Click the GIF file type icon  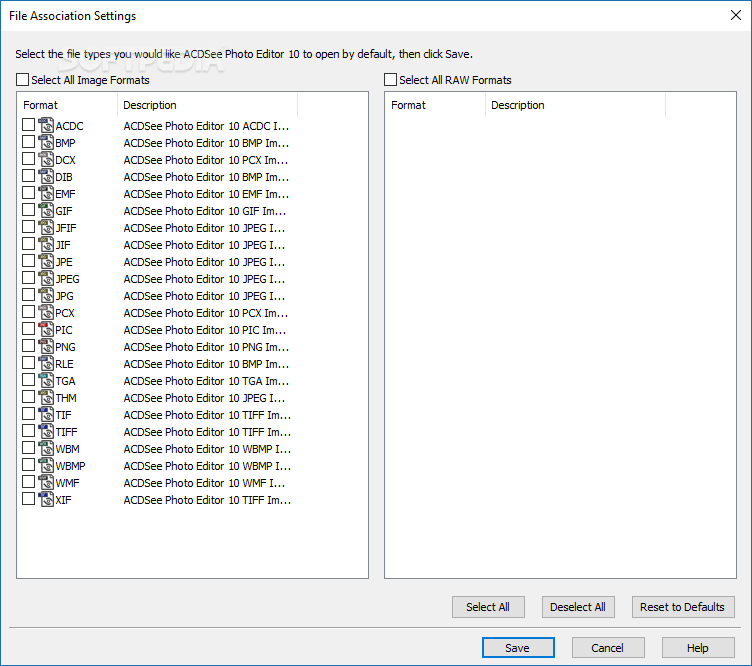click(46, 210)
